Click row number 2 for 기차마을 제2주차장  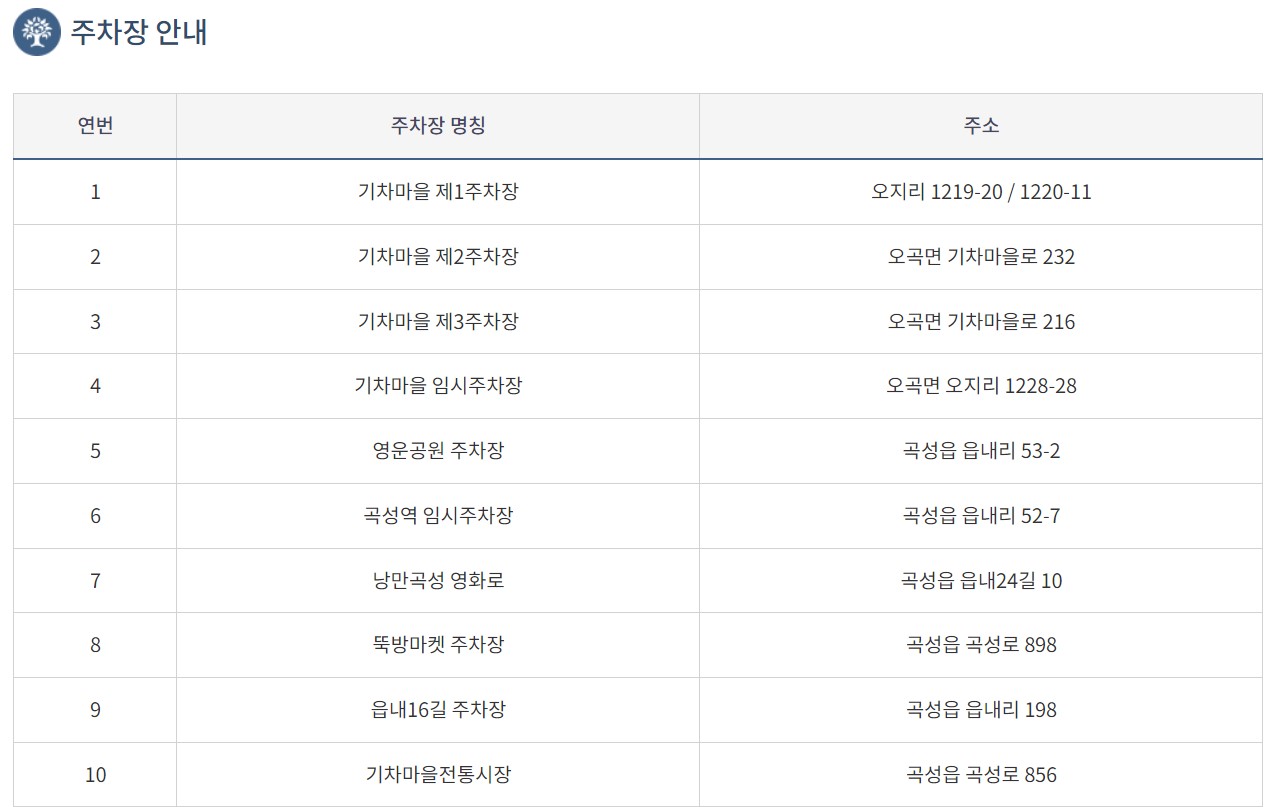95,257
